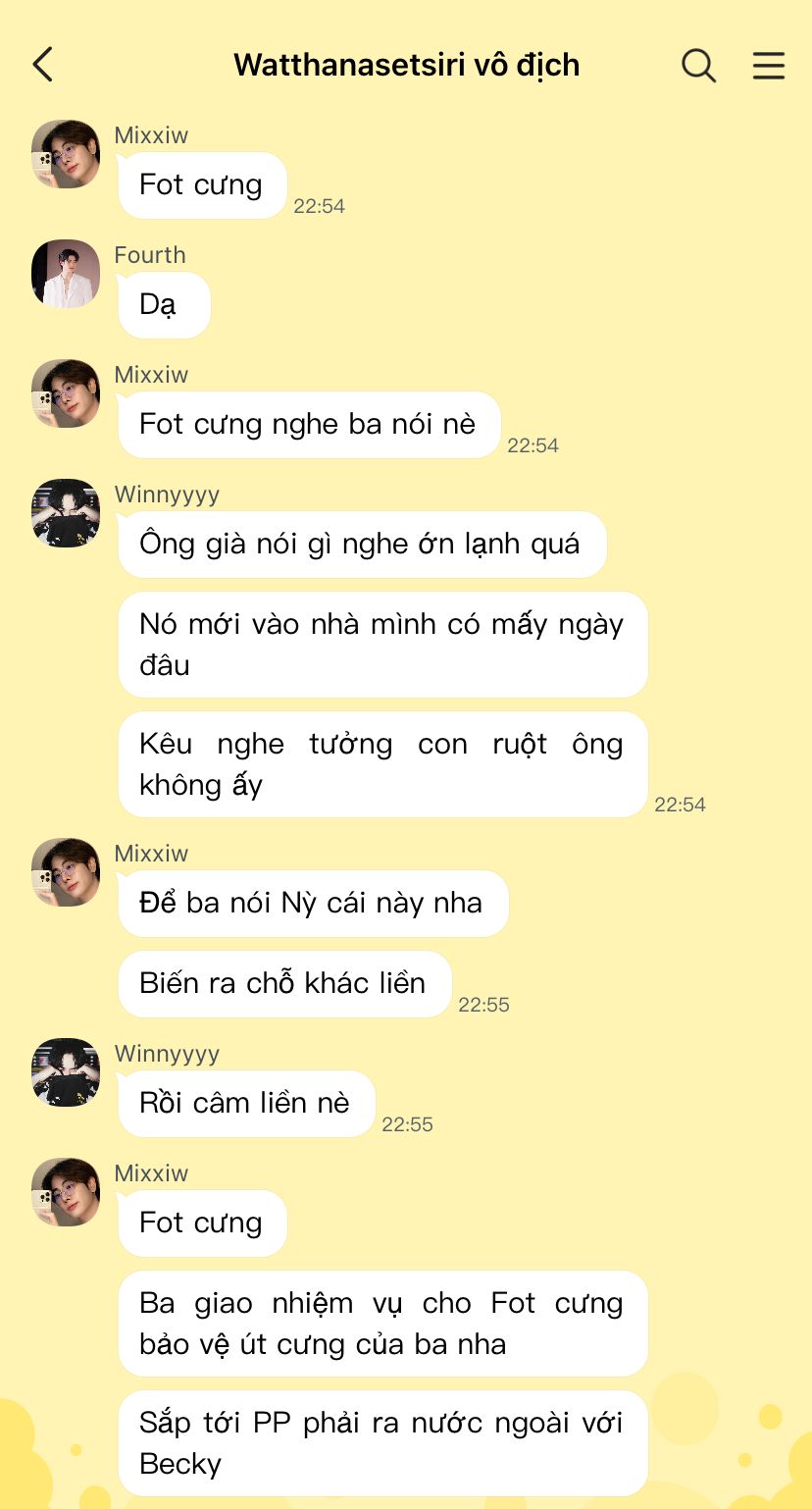Viewport: 812px width, 1509px height.
Task: Tap Mixxiw's avatar beside 'Để ba nói Nỳ' message
Action: [x=66, y=872]
